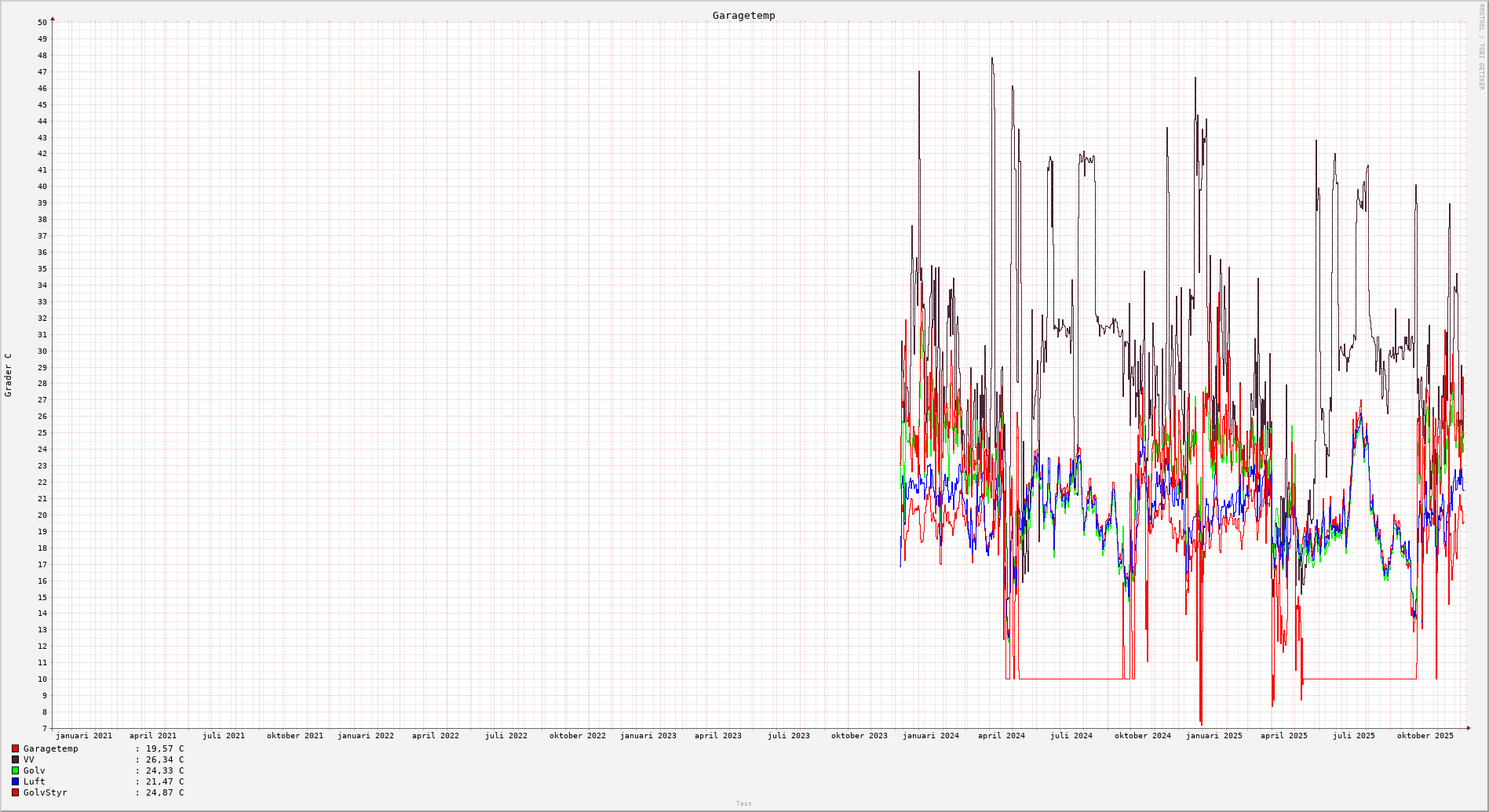The height and width of the screenshot is (812, 1489).
Task: Click the RRDTOOL / TOBI OETIKER watermark
Action: (x=1481, y=47)
